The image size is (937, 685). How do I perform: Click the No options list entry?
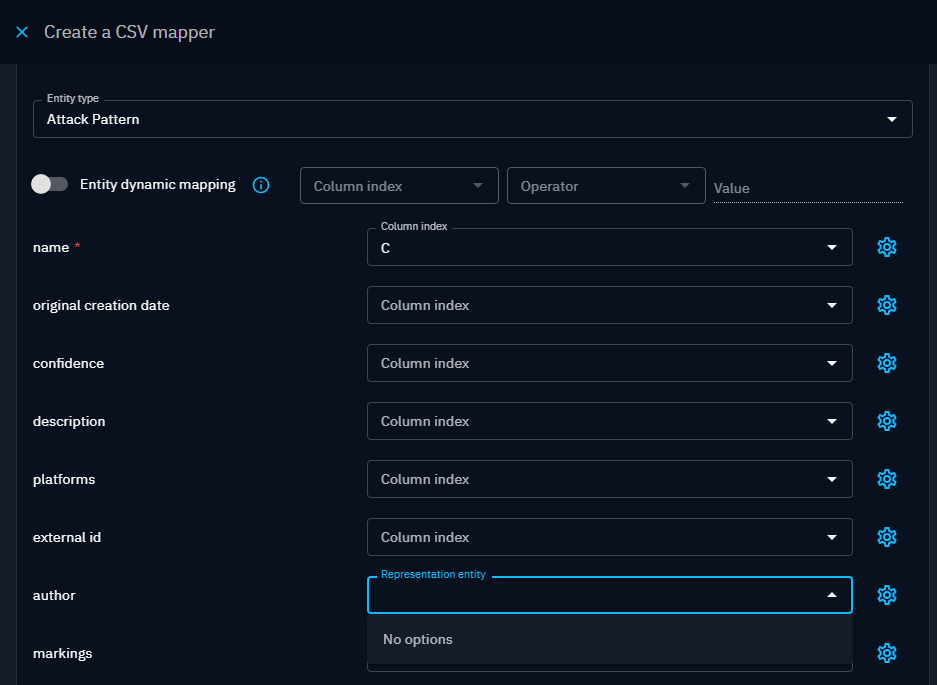(418, 640)
